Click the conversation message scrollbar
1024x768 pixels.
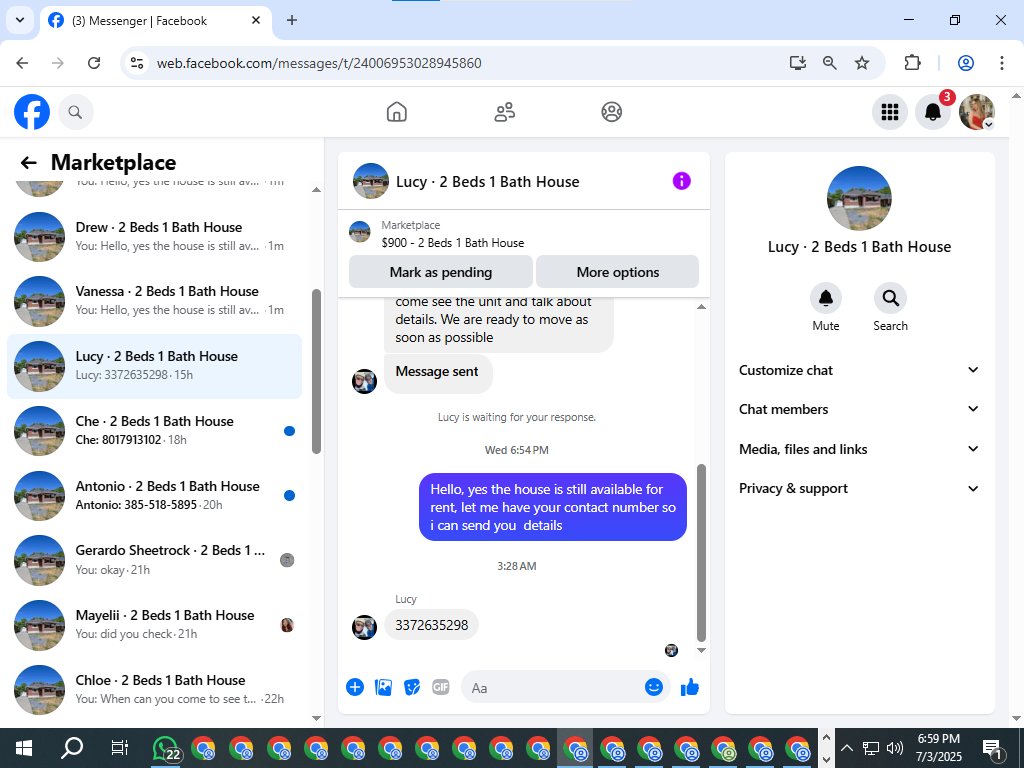pos(701,552)
